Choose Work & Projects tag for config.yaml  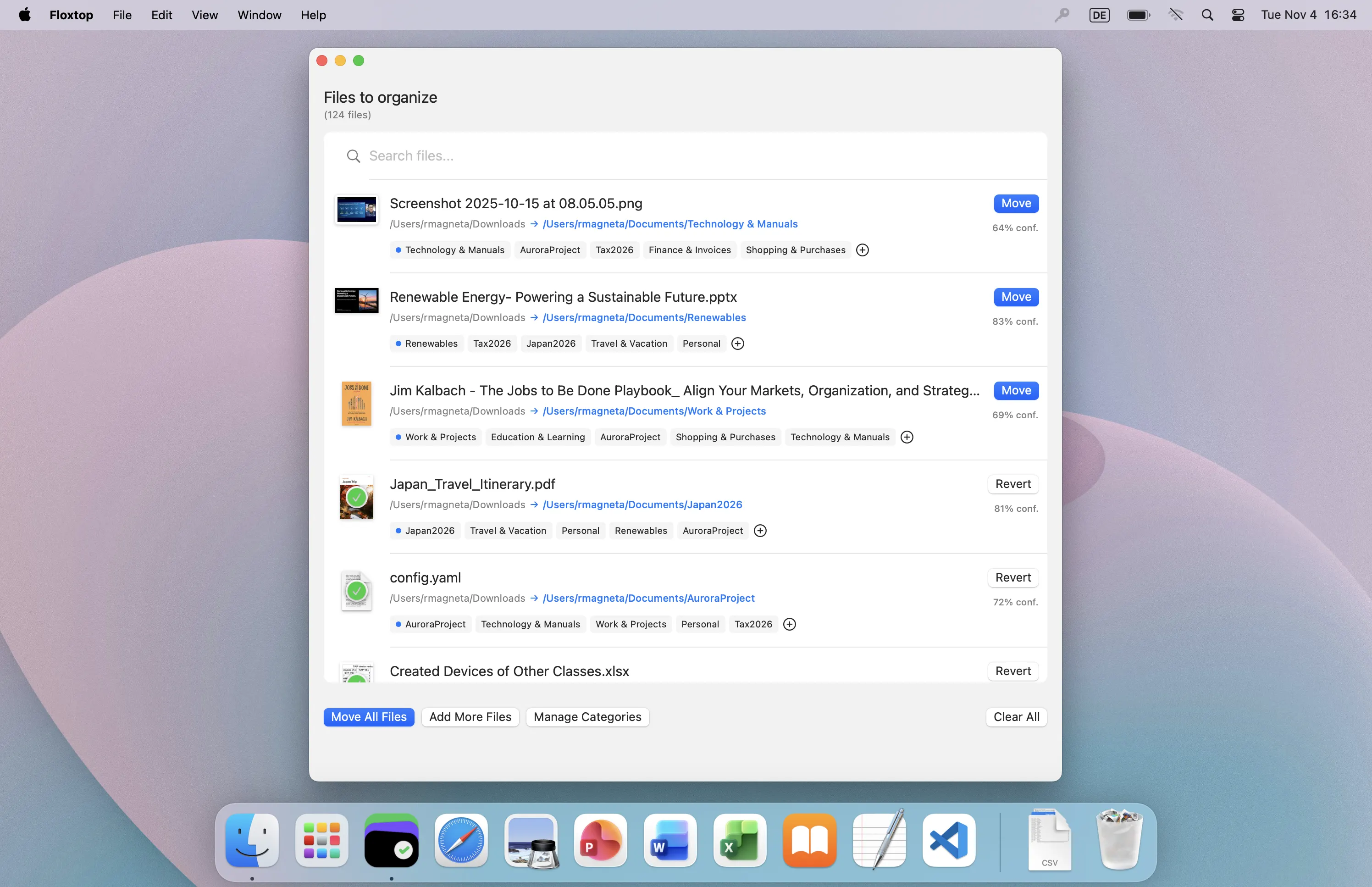631,624
